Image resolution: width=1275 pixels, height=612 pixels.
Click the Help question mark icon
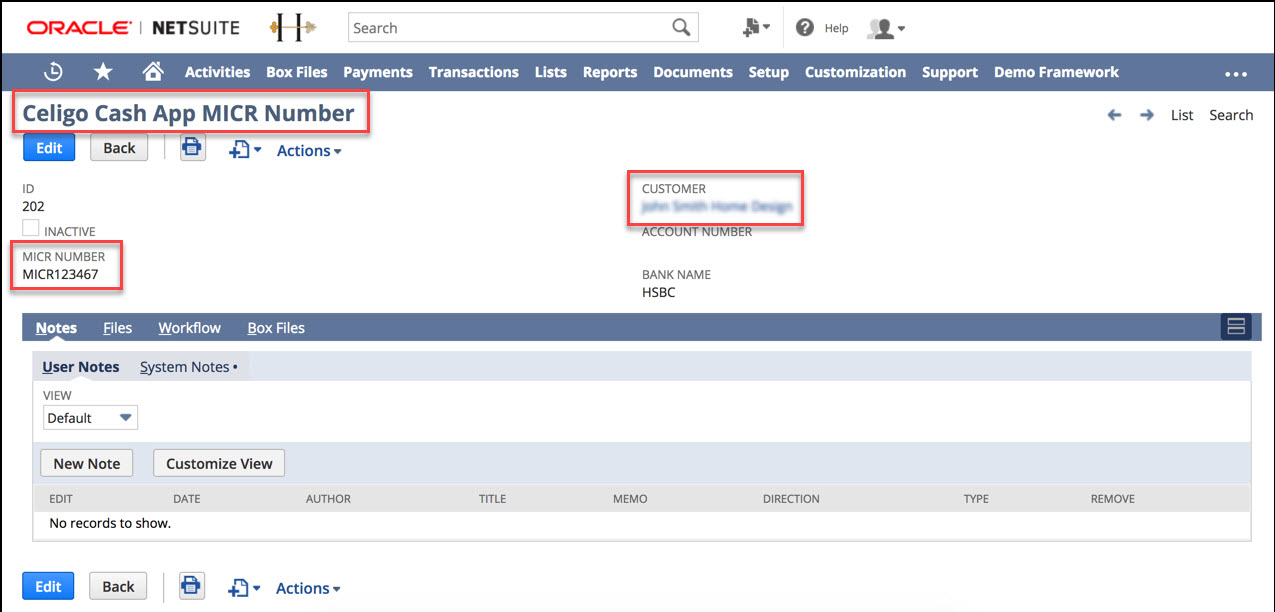coord(805,28)
